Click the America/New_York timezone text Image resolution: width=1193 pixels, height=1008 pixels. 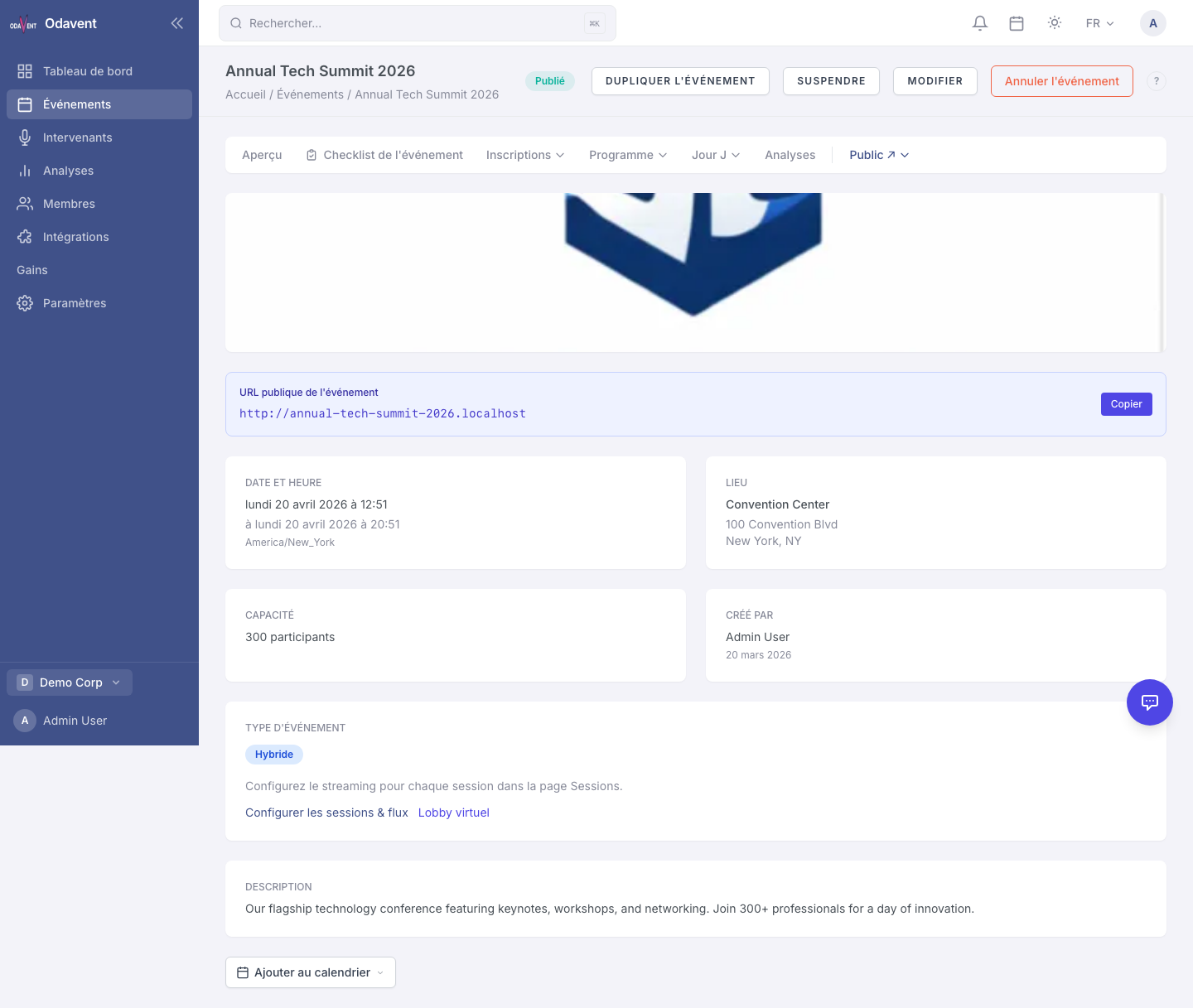(290, 543)
